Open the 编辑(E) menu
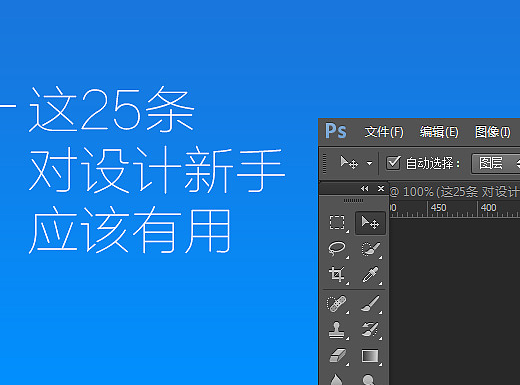Screen dimensions: 520x385 [439, 132]
